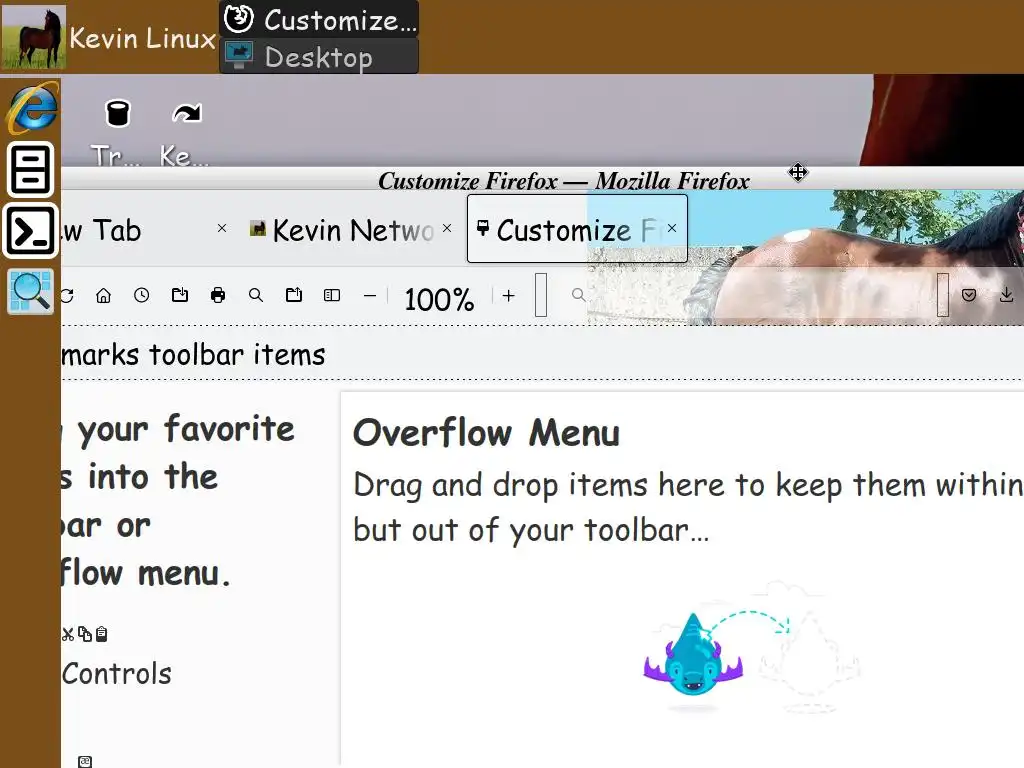Click the dragon illustration in Overflow Menu

(x=693, y=654)
